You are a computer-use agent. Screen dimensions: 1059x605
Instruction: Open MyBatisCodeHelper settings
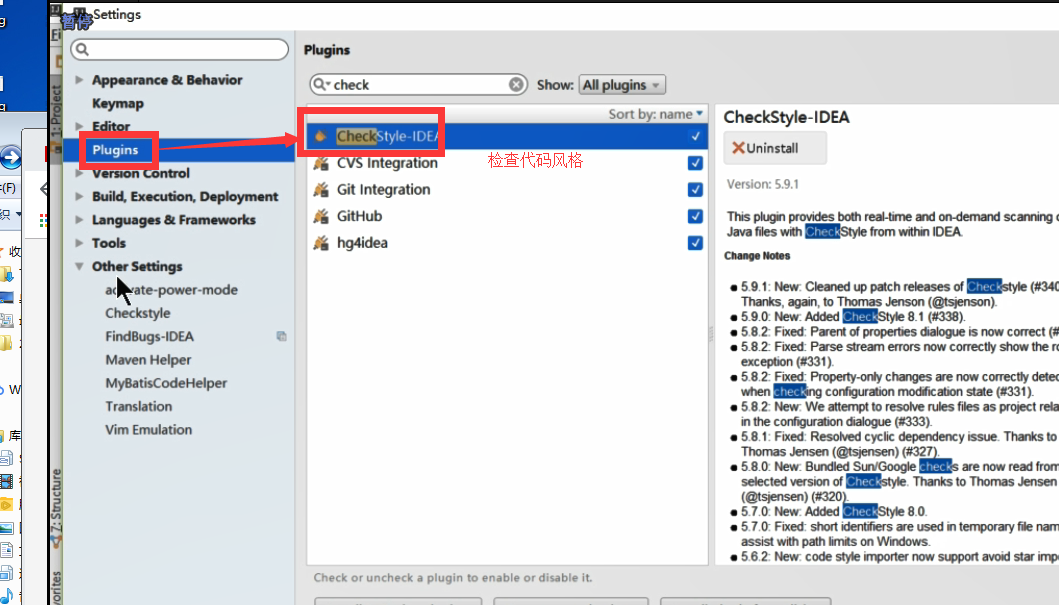pos(166,383)
